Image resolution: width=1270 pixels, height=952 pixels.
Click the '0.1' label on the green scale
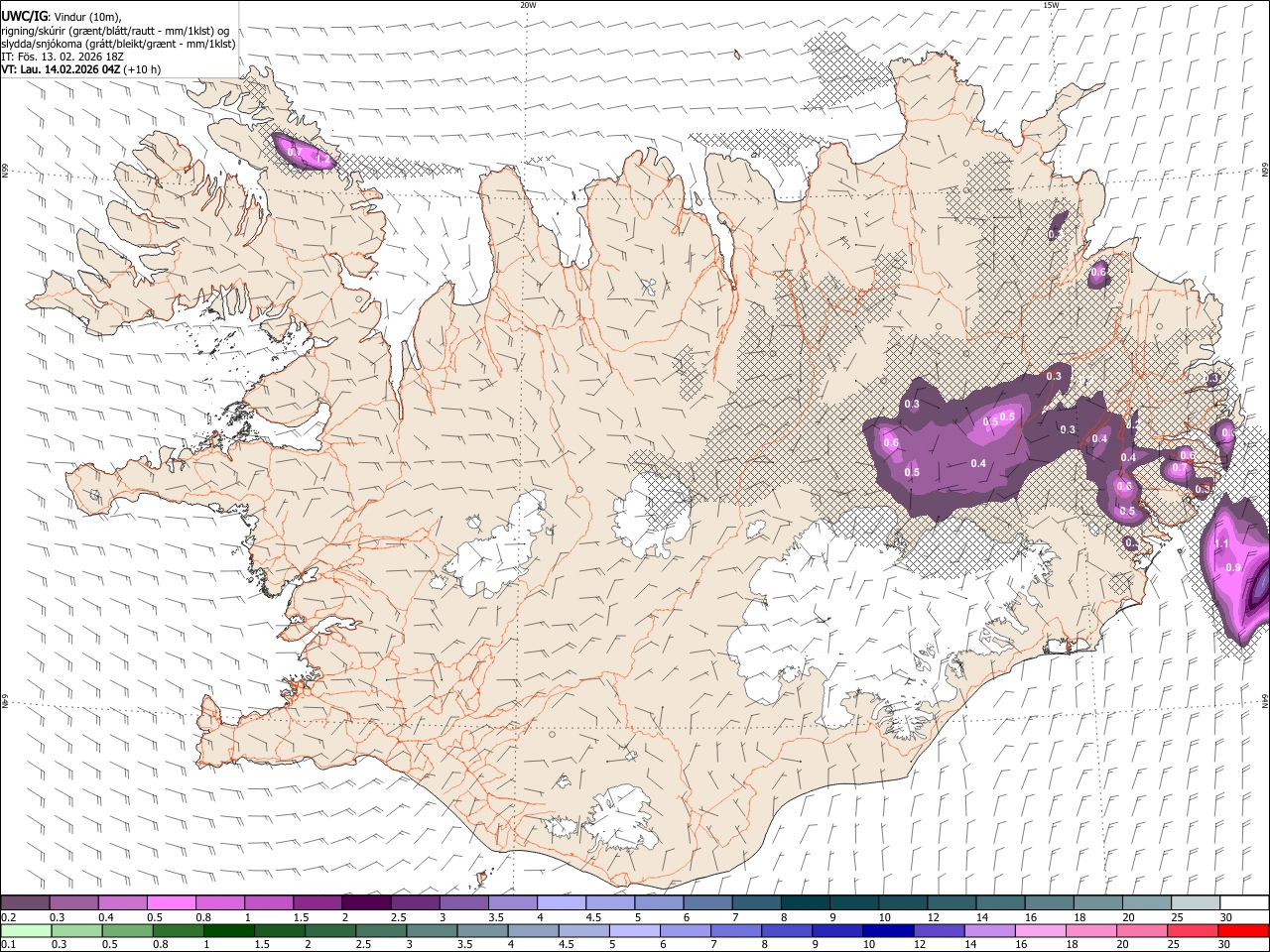9,944
